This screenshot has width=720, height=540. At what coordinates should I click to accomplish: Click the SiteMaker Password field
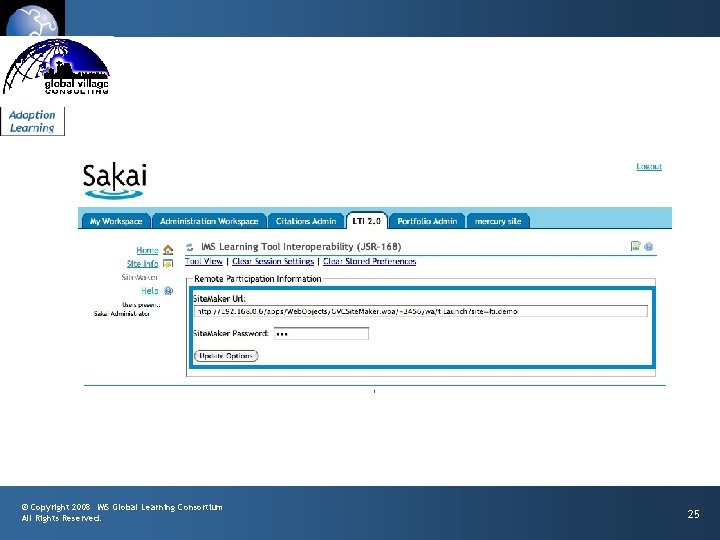click(321, 333)
